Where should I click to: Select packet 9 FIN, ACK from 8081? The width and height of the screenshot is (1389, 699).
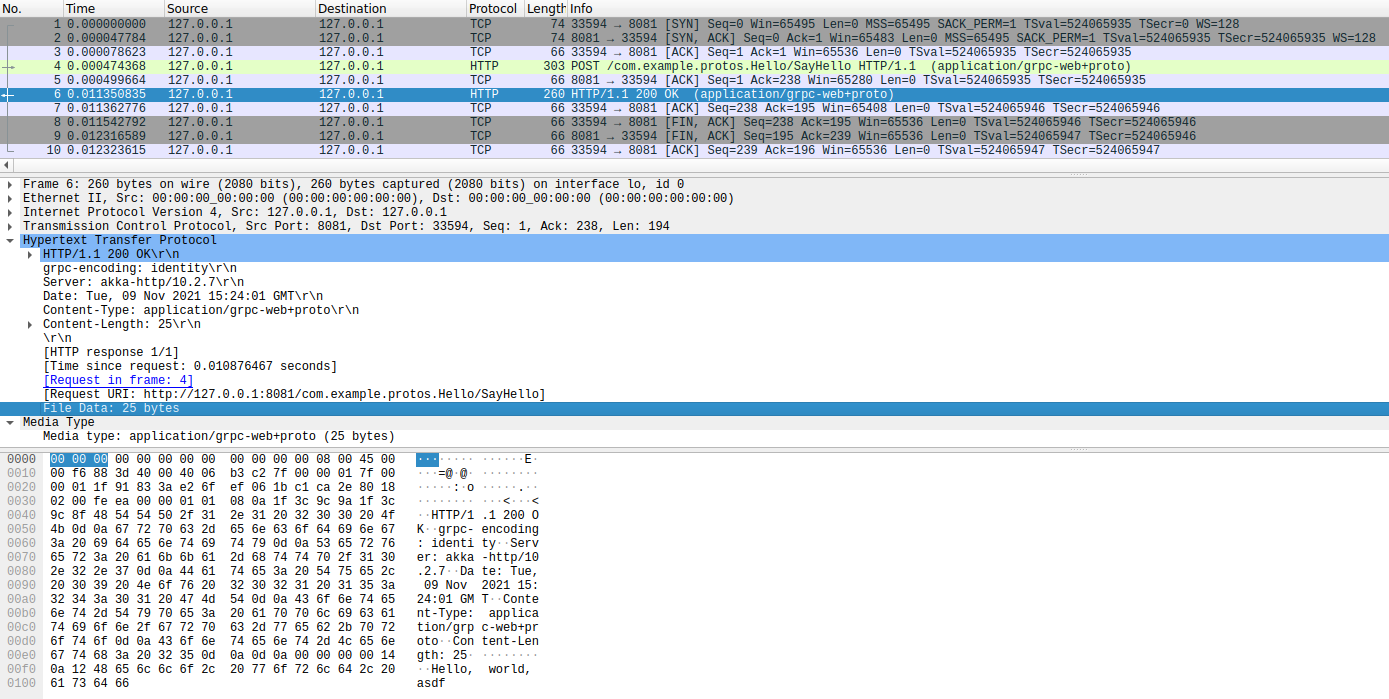(694, 135)
